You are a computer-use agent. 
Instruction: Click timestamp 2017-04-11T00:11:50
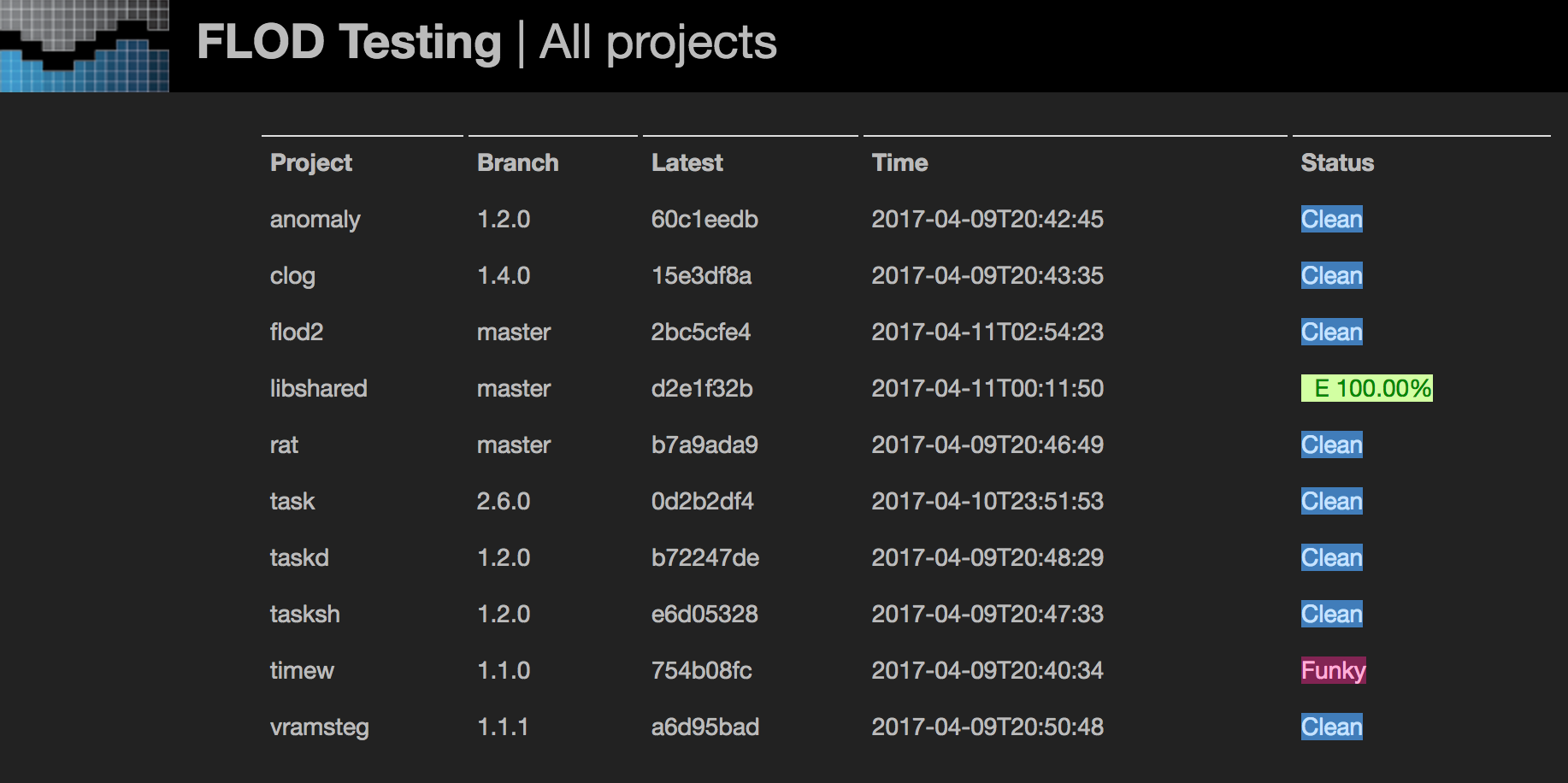coord(987,388)
